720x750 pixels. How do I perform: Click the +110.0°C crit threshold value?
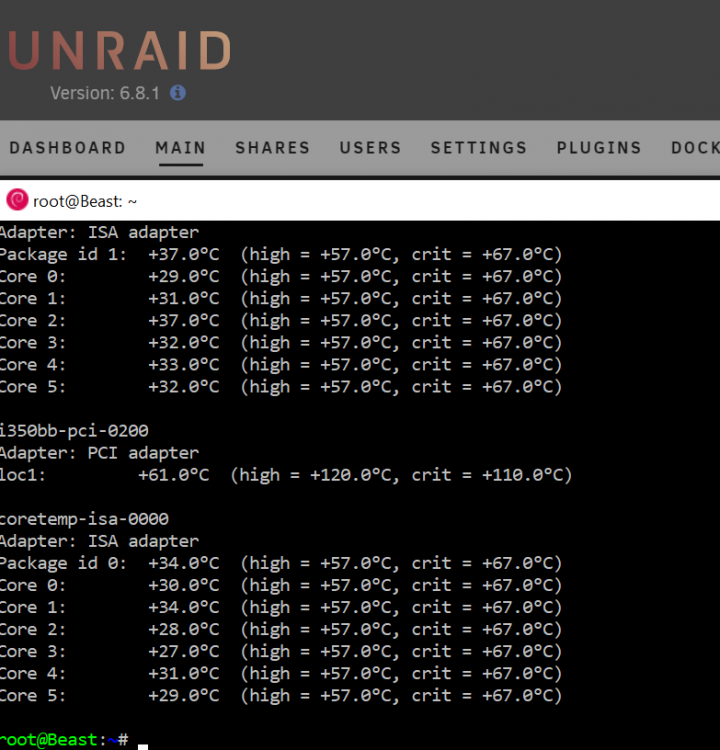(522, 475)
